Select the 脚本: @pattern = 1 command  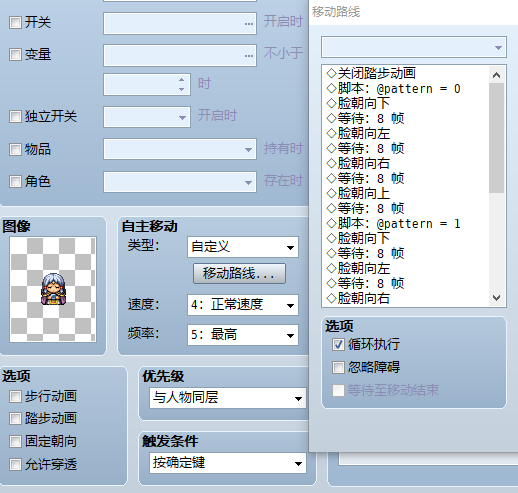pos(394,223)
